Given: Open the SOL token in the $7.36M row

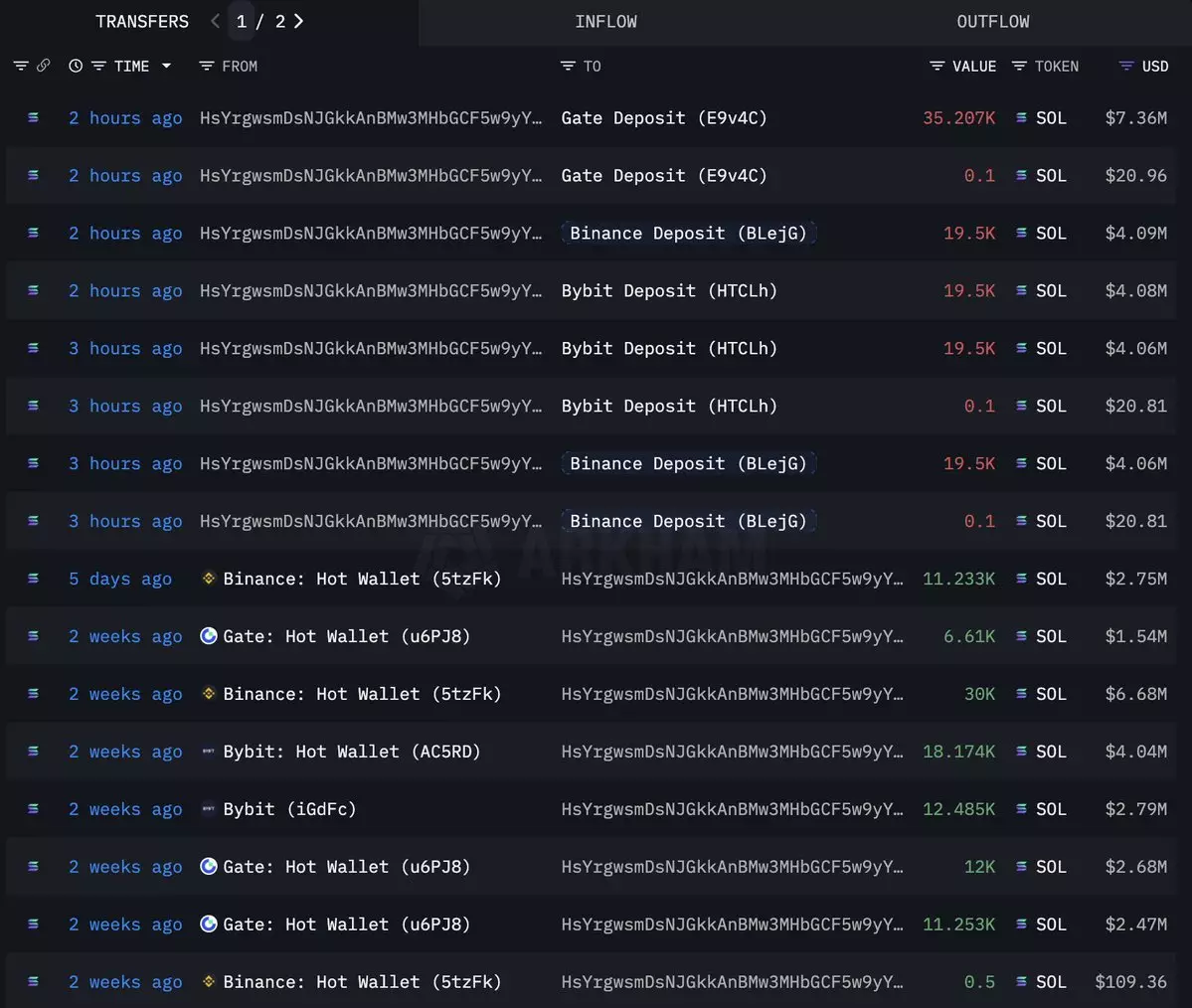Looking at the screenshot, I should pos(1050,118).
